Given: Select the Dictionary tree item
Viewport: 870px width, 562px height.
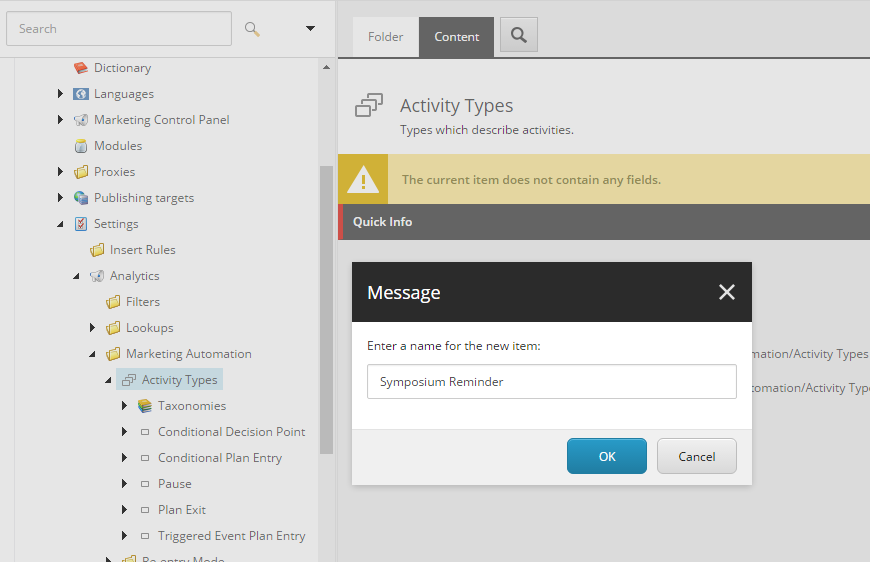Looking at the screenshot, I should point(123,68).
